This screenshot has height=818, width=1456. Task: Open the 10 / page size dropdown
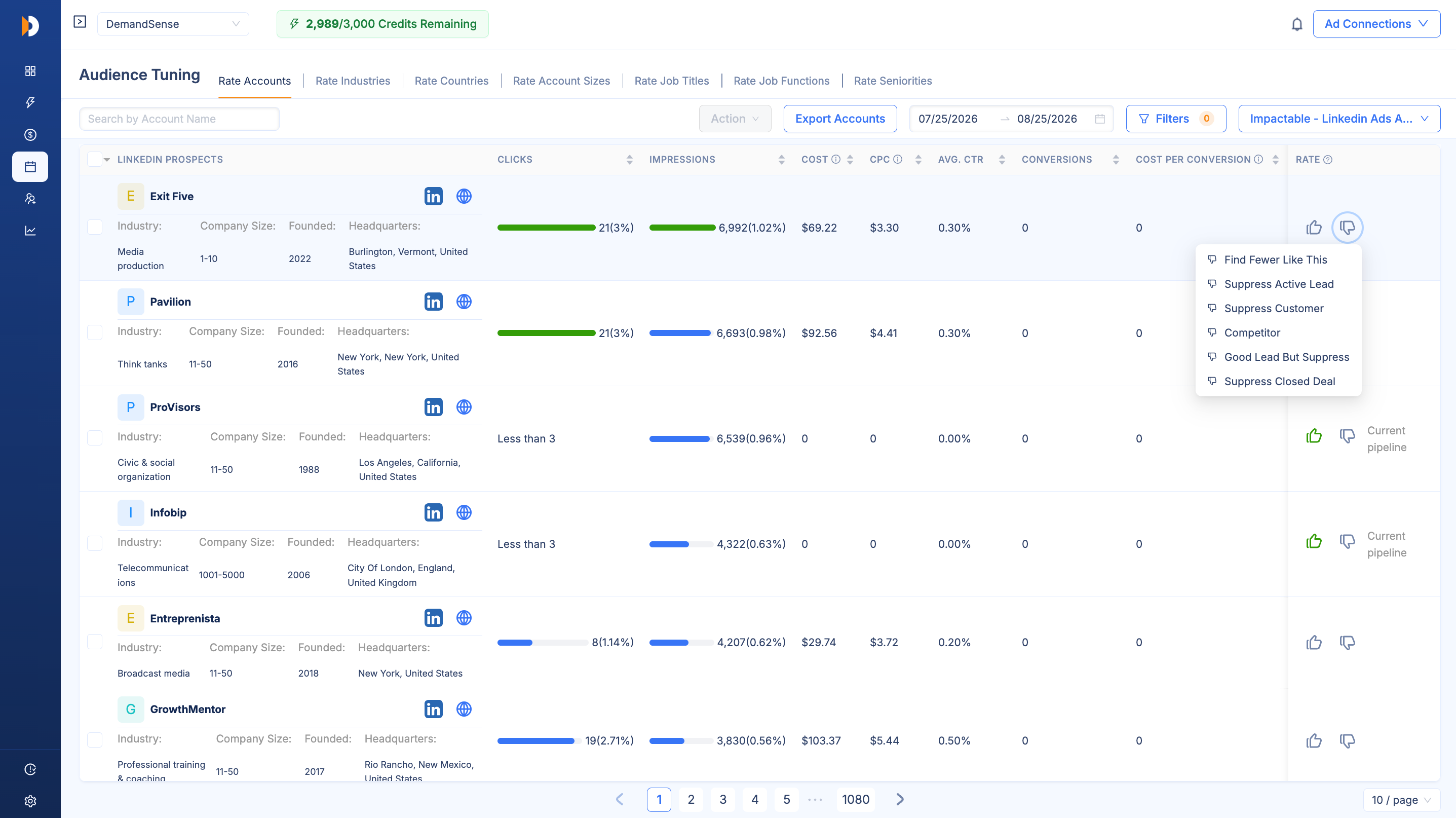pos(1401,800)
